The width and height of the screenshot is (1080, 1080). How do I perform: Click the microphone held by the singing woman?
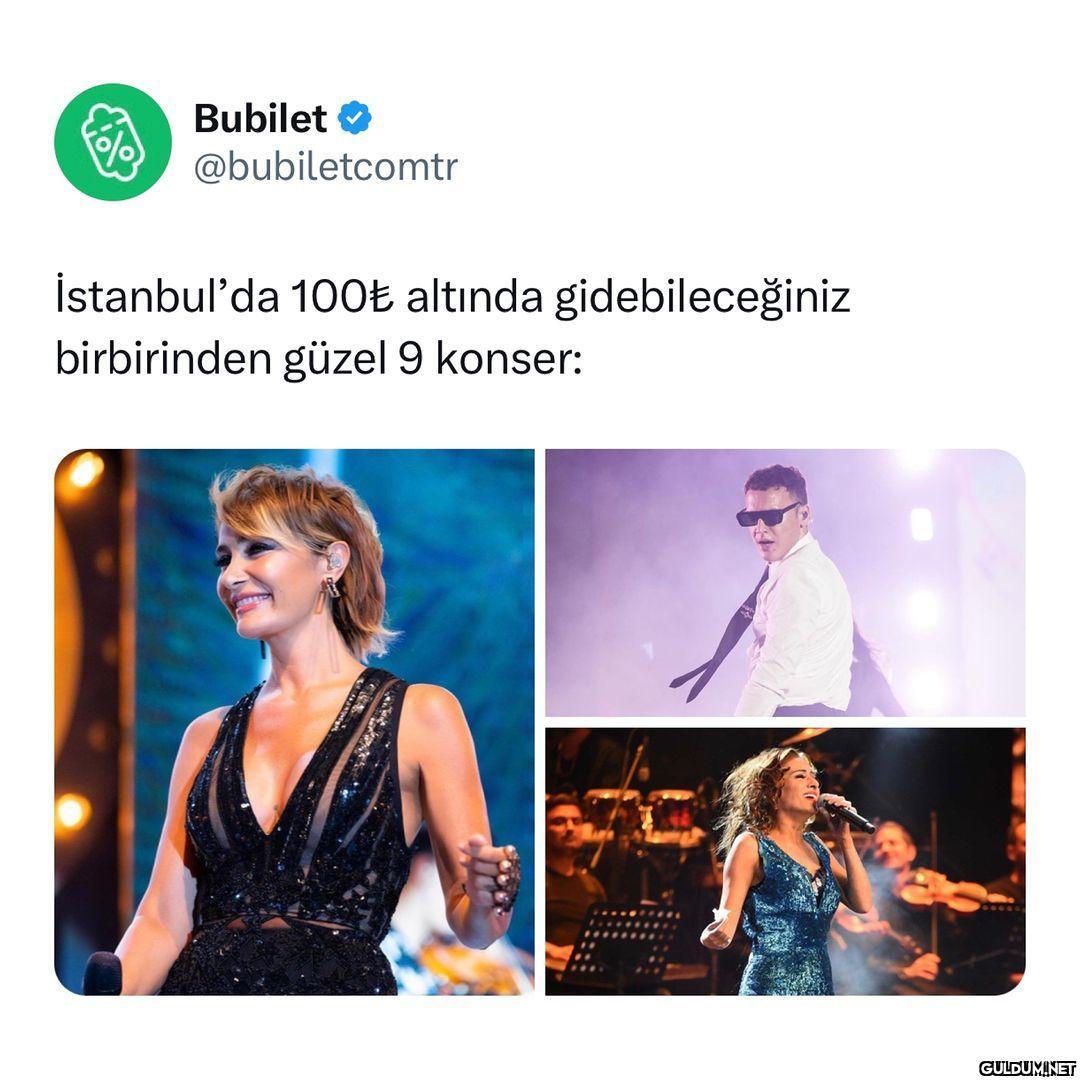click(847, 814)
